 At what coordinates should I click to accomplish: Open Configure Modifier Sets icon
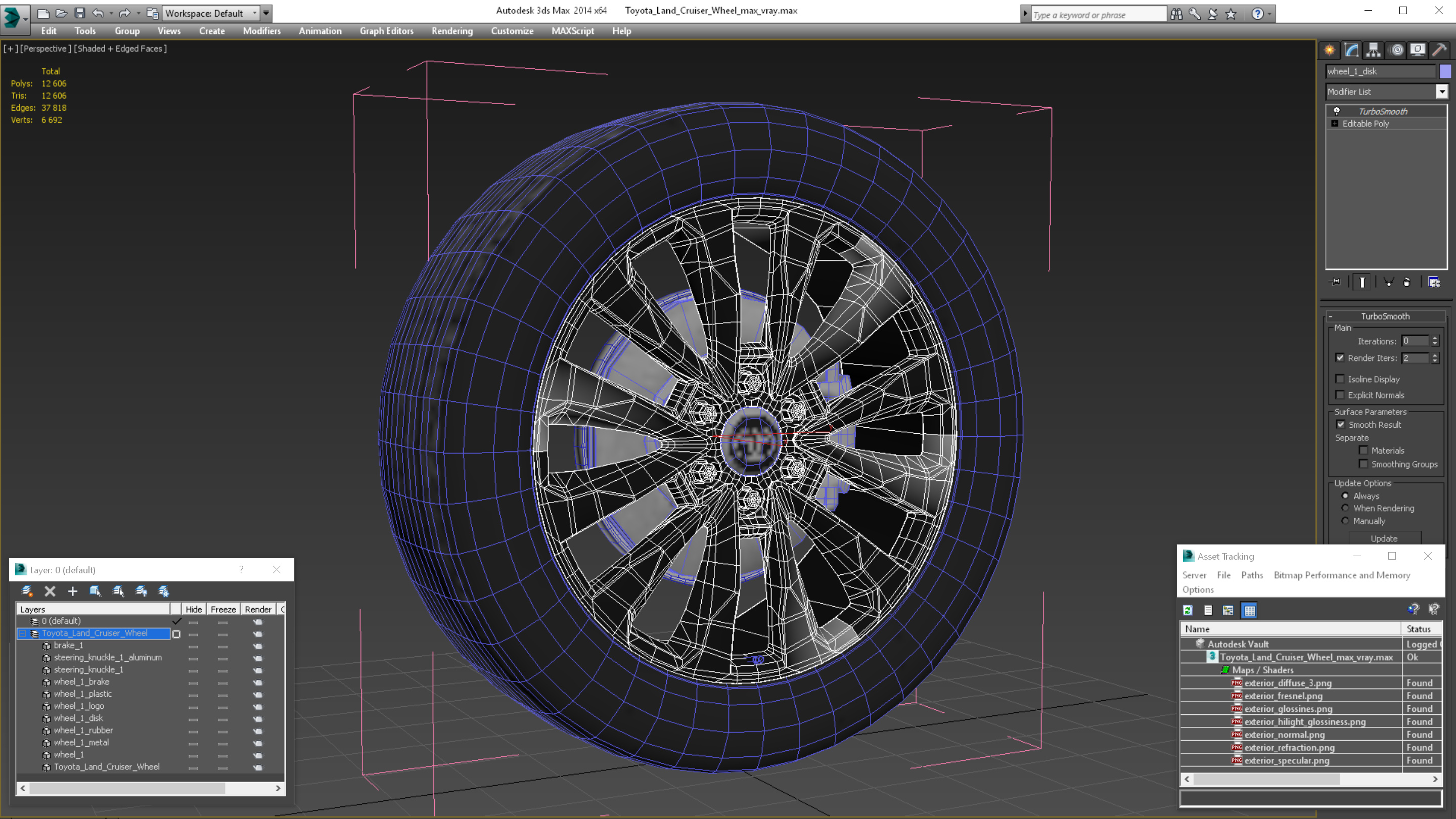point(1434,282)
